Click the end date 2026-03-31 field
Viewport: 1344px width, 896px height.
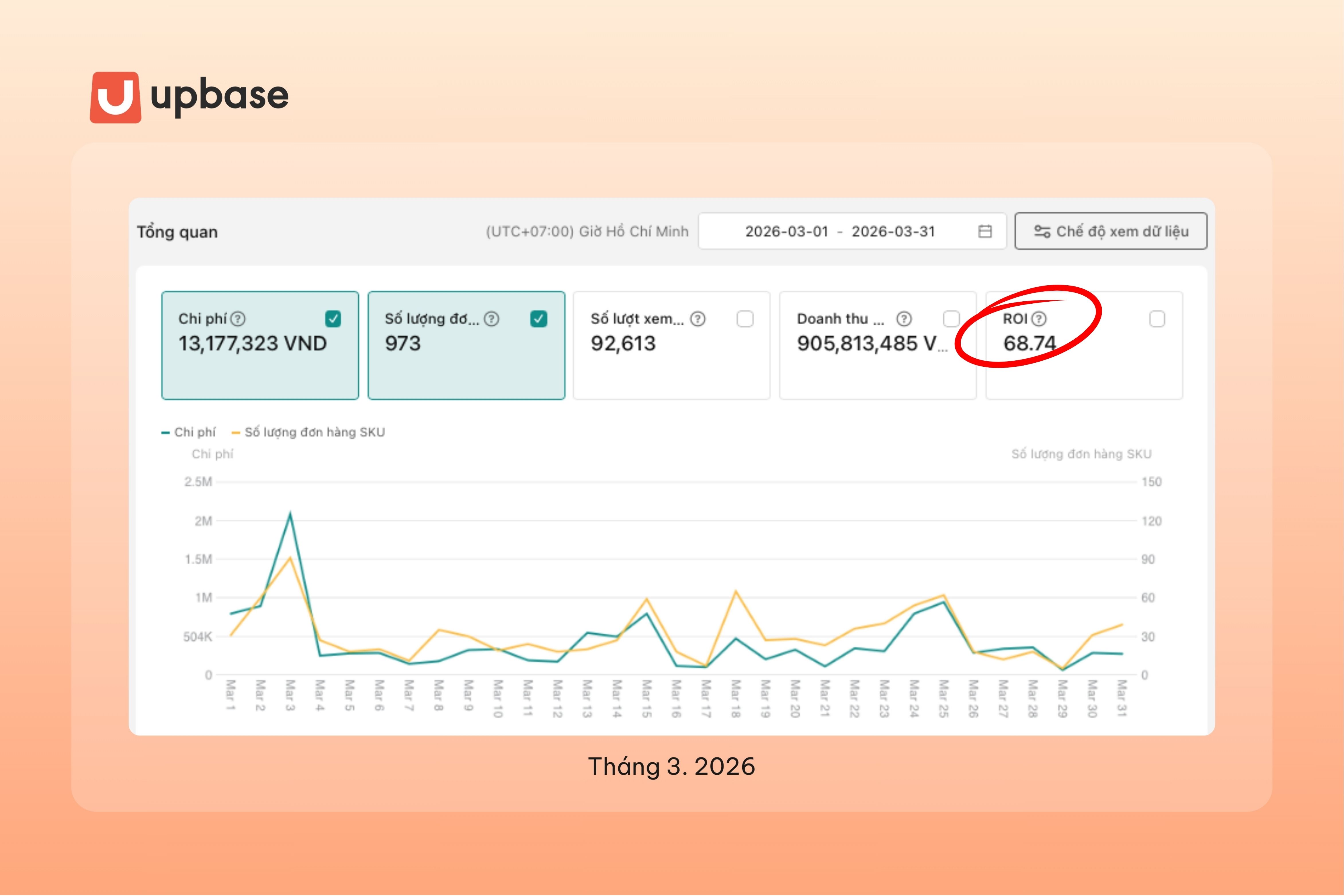[893, 231]
